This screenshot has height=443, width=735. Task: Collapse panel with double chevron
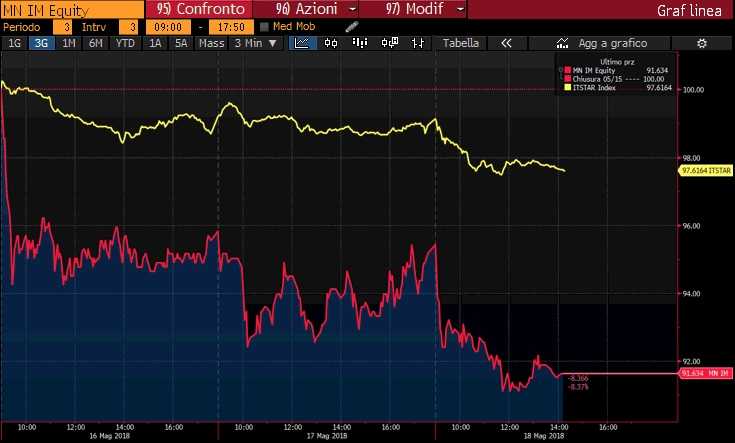pos(506,43)
